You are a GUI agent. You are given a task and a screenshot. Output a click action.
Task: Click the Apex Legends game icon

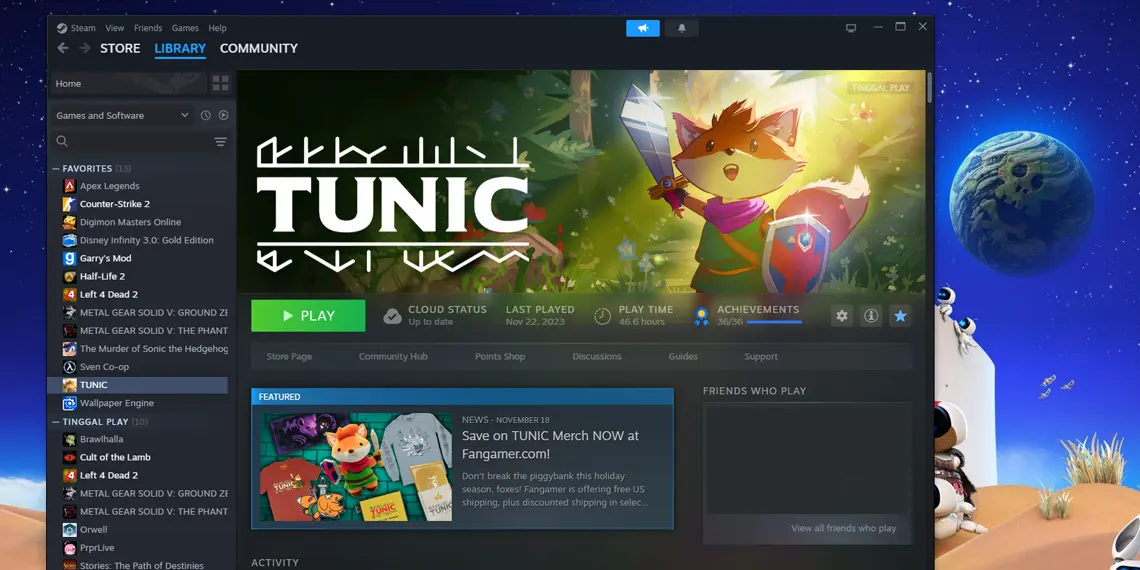pos(69,186)
